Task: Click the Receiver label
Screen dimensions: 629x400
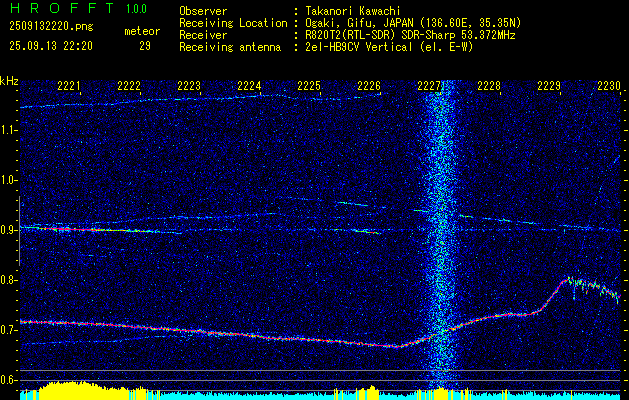Action: 203,35
